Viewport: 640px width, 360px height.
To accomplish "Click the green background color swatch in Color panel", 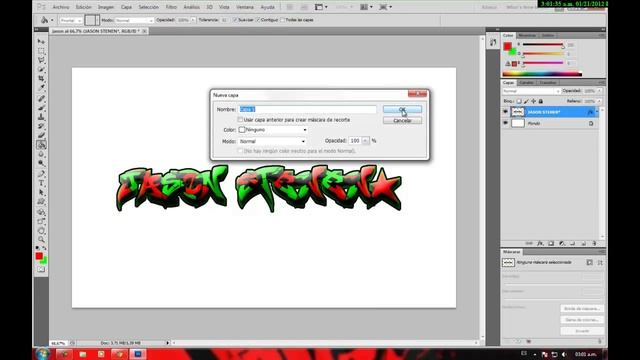I will (x=513, y=52).
